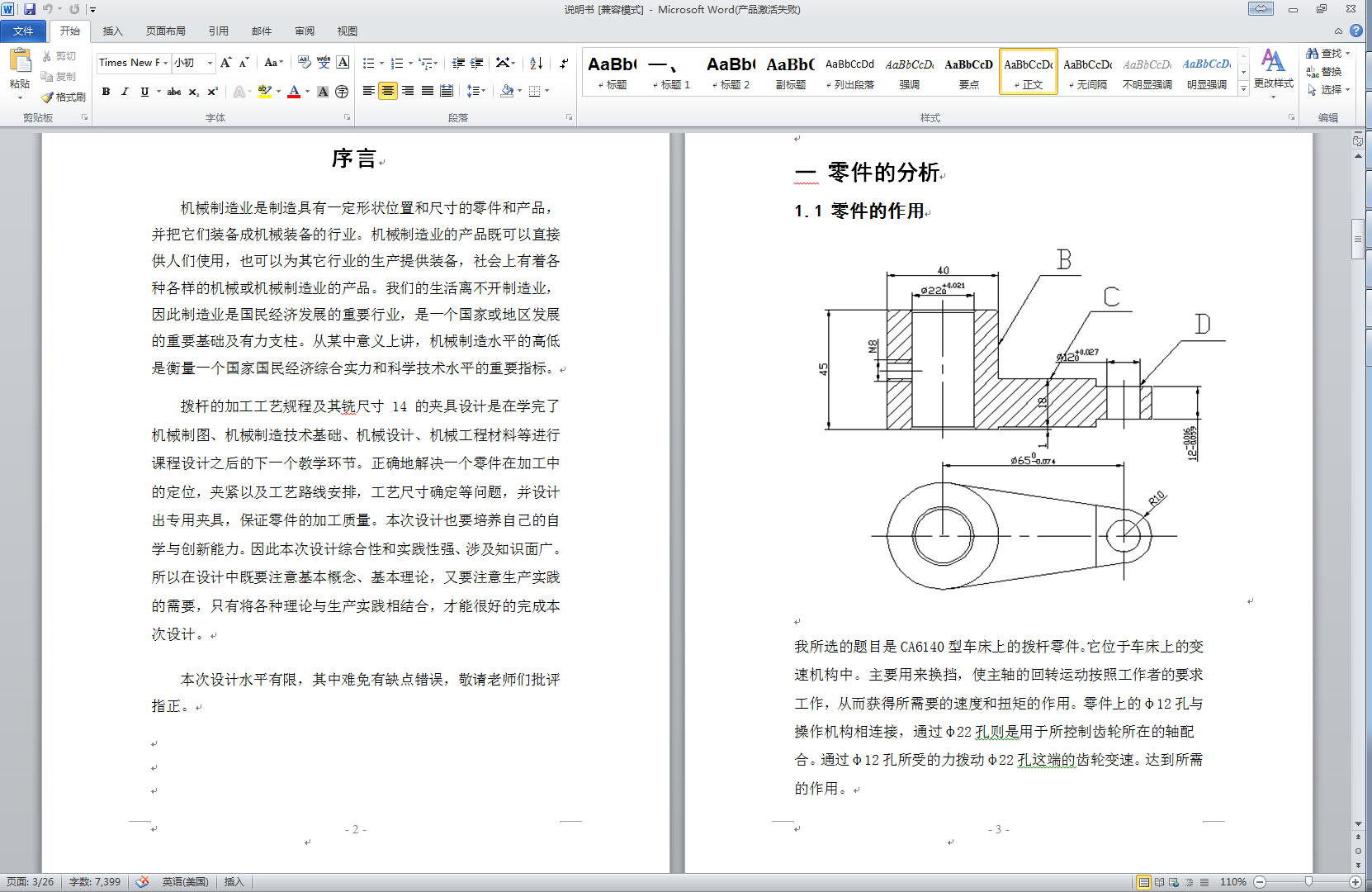Viewport: 1372px width, 892px height.
Task: Click the word count 字数: 7,399
Action: pos(95,882)
